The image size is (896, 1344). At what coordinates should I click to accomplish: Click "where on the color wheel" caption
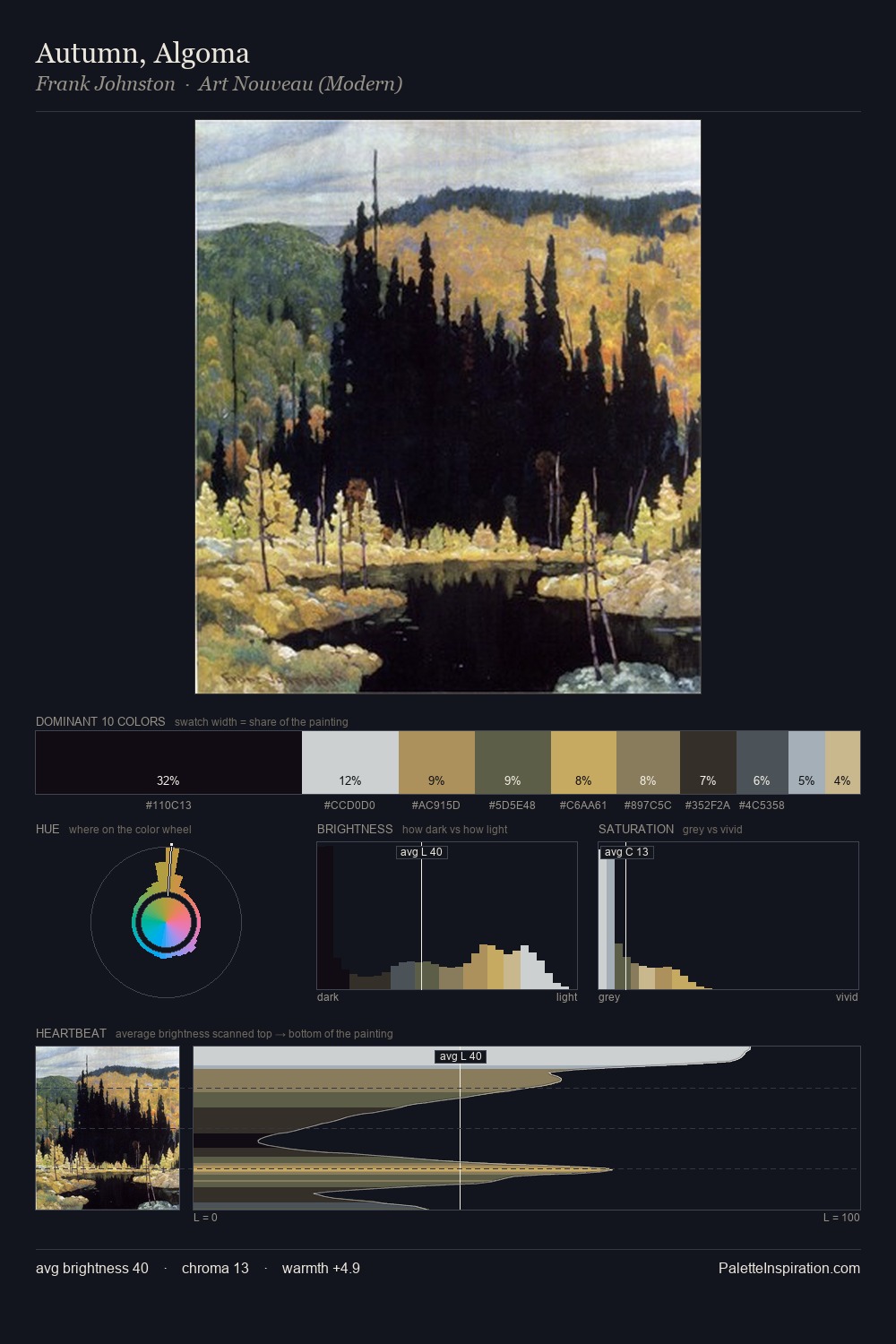point(130,830)
